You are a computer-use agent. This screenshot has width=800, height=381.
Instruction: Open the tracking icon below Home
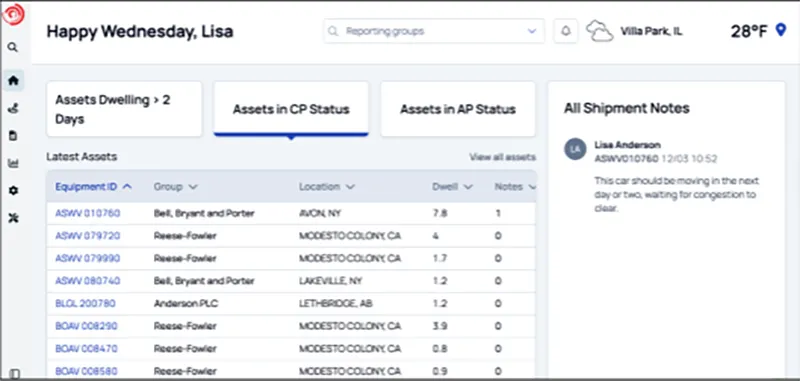tap(13, 108)
